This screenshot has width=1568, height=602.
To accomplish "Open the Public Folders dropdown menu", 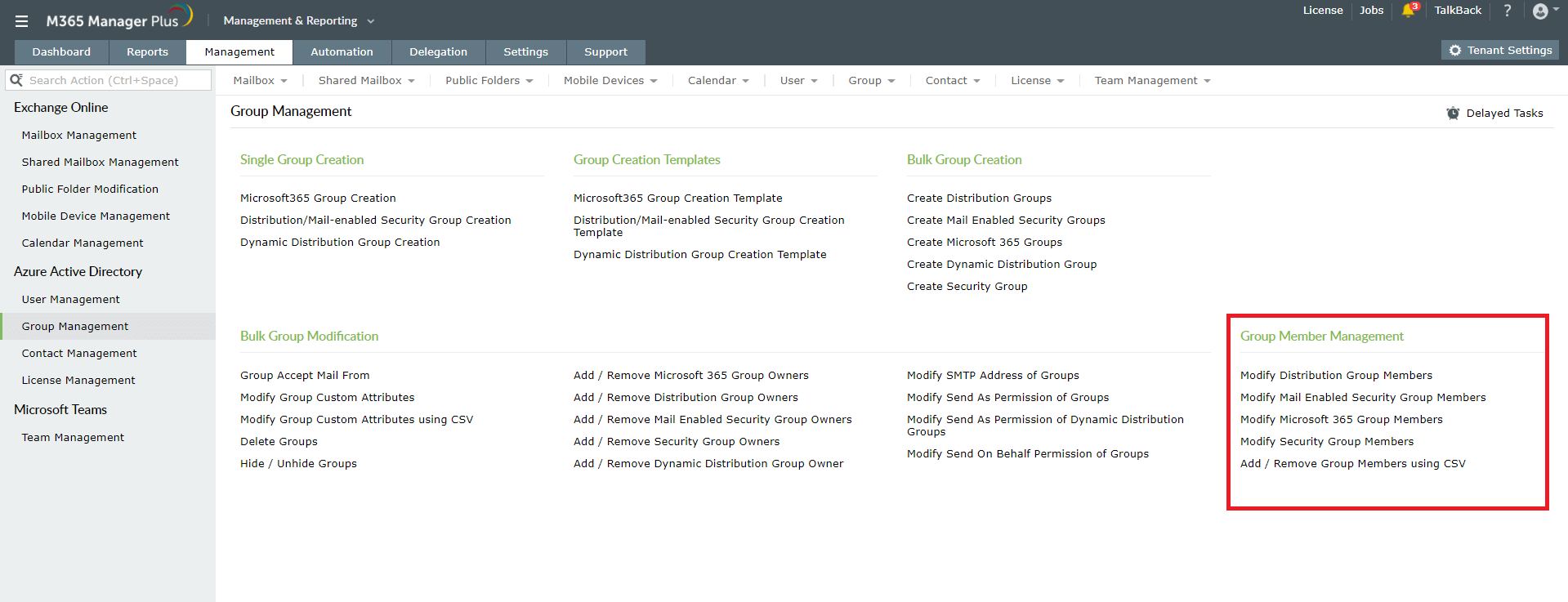I will (489, 80).
